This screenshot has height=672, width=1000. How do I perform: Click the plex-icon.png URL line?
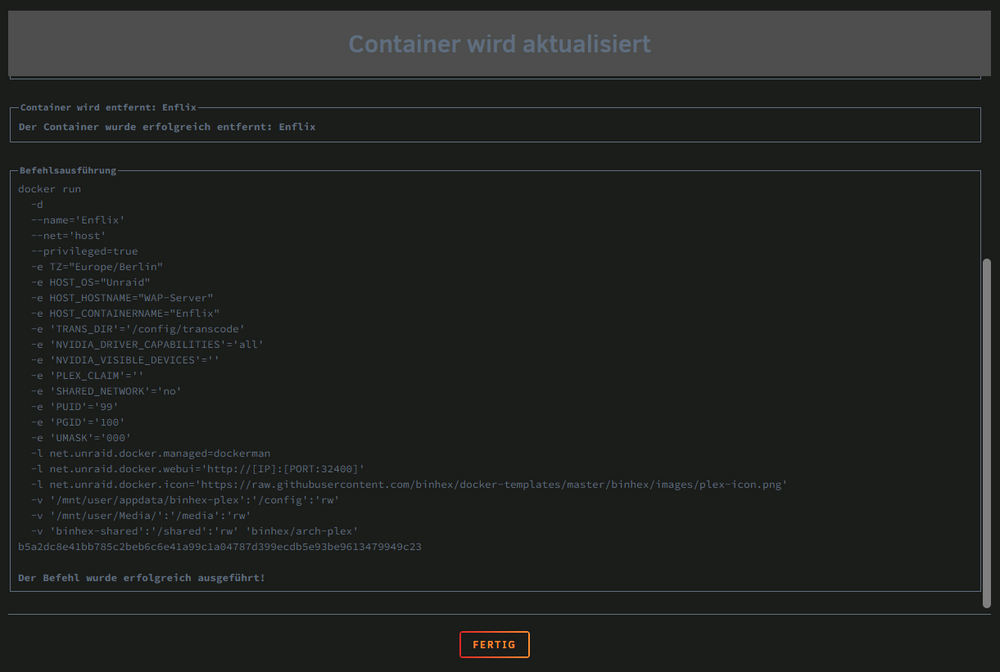[x=409, y=485]
